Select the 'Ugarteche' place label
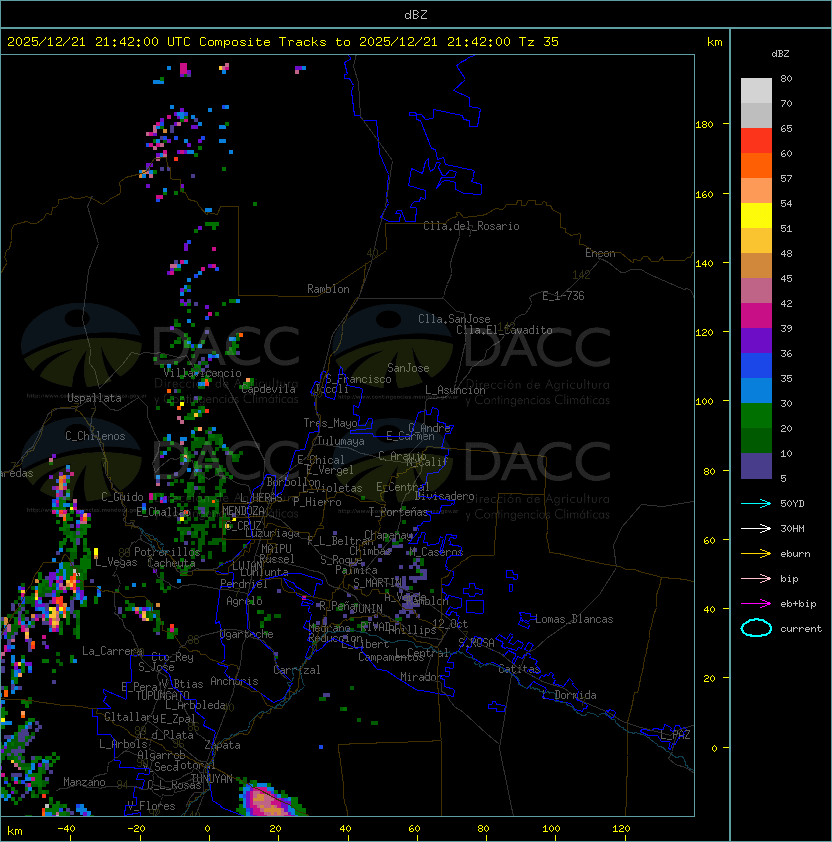This screenshot has height=842, width=832. [247, 634]
